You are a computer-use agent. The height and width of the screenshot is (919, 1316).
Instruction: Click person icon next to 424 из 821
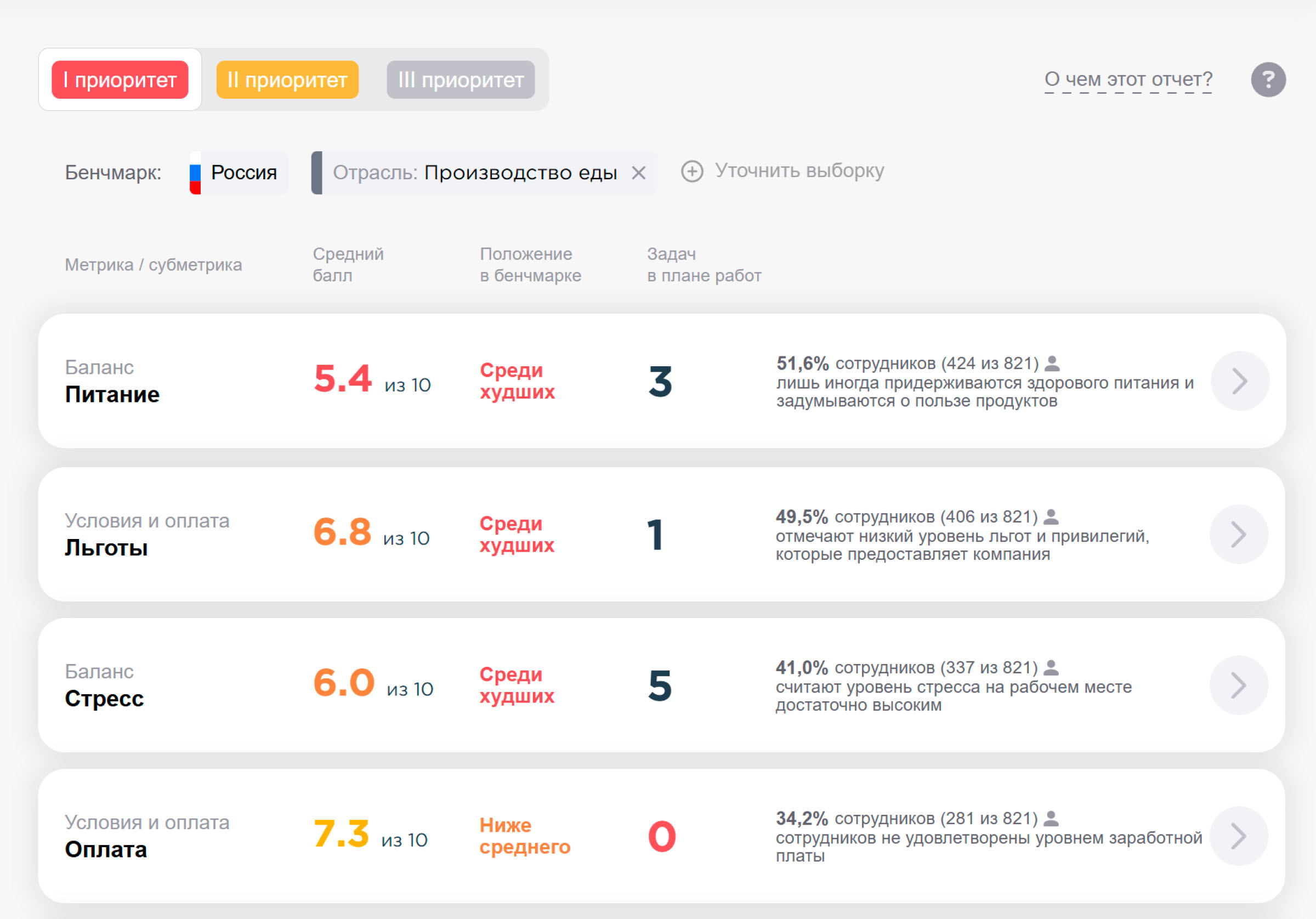pyautogui.click(x=1052, y=363)
